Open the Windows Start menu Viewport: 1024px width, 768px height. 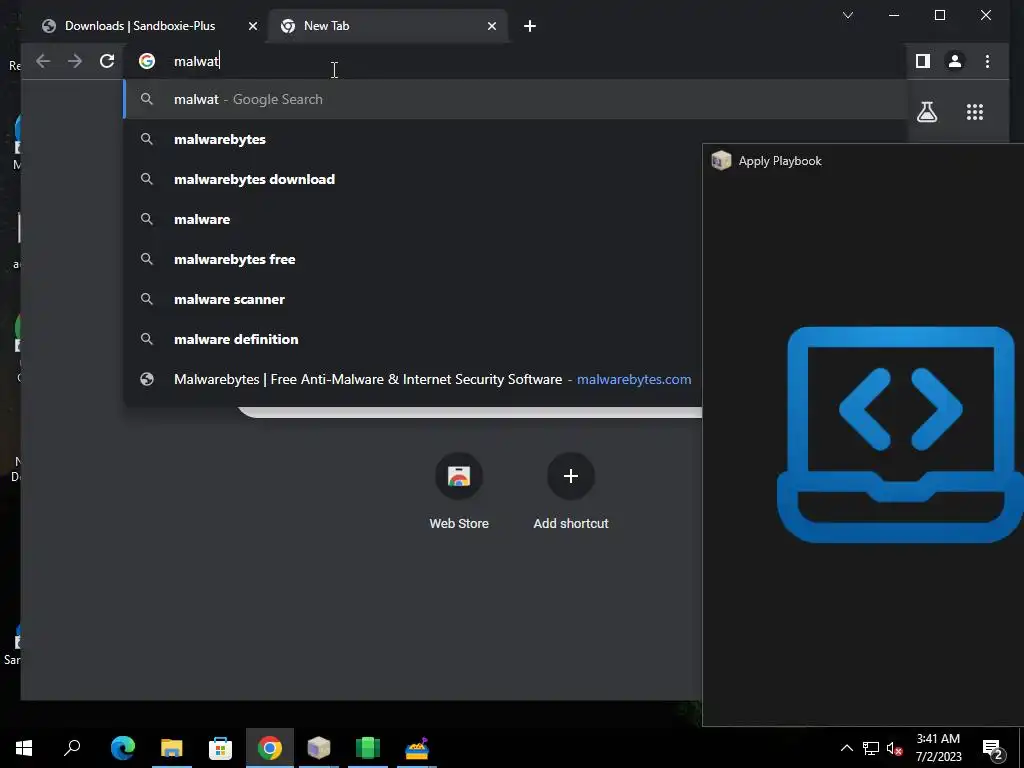point(24,748)
